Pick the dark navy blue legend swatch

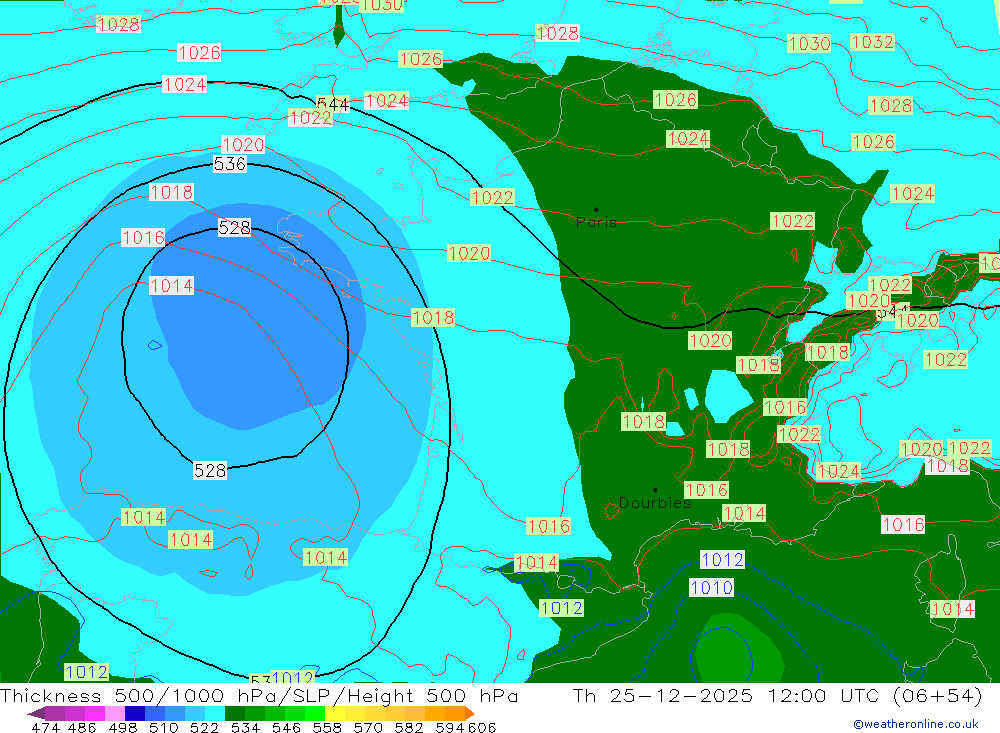pyautogui.click(x=135, y=713)
